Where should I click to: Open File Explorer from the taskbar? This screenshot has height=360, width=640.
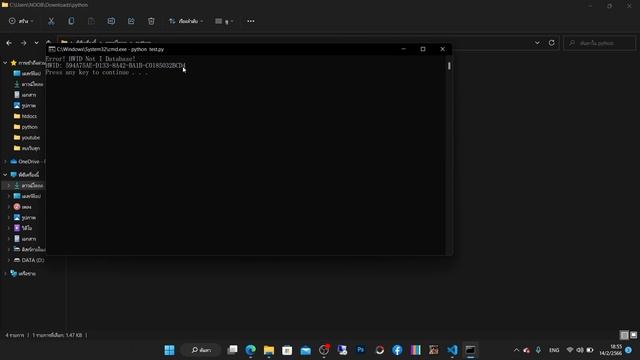[x=269, y=350]
